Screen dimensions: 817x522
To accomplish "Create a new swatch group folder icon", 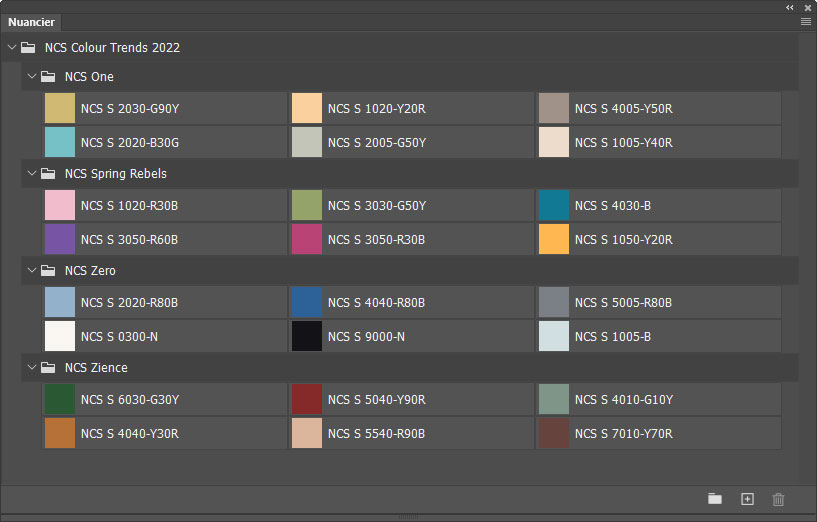I will coord(715,499).
